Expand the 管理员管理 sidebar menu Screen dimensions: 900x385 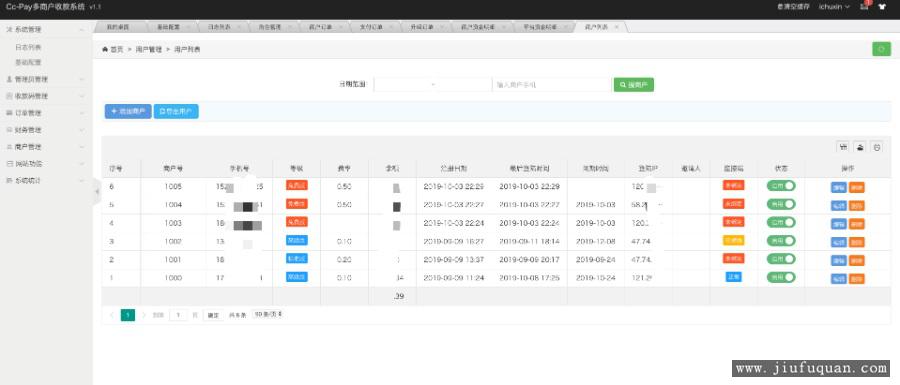(x=46, y=79)
